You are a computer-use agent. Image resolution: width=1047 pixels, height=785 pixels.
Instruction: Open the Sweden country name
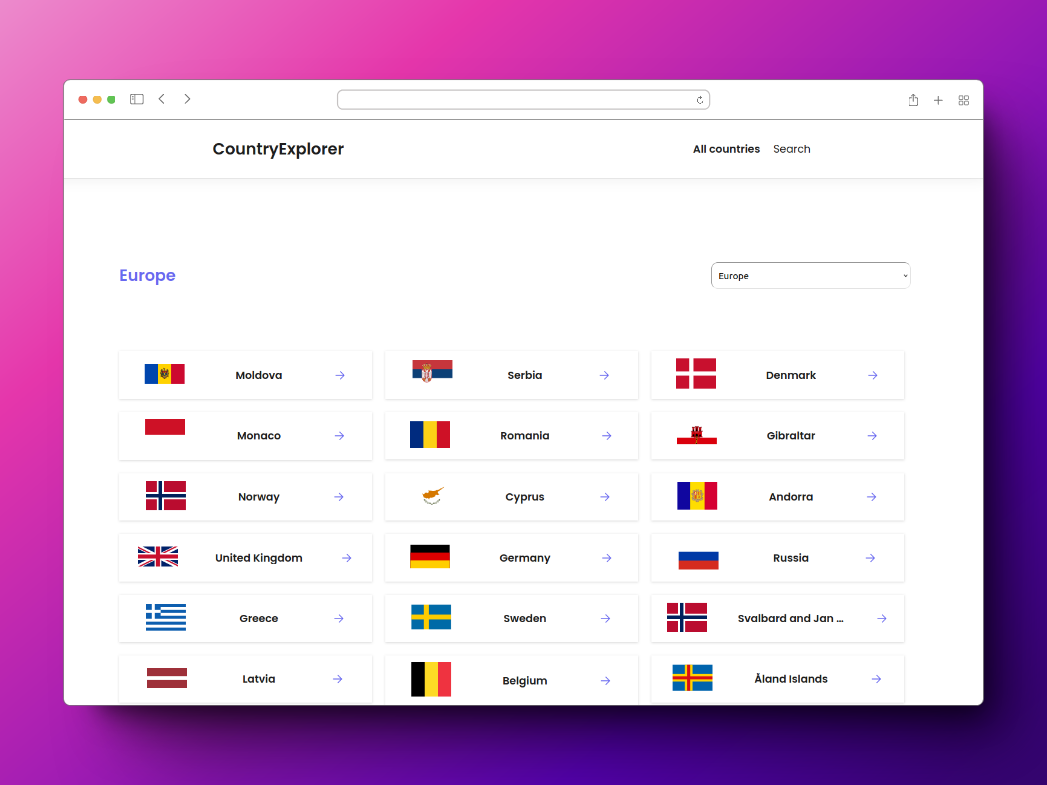tap(525, 619)
